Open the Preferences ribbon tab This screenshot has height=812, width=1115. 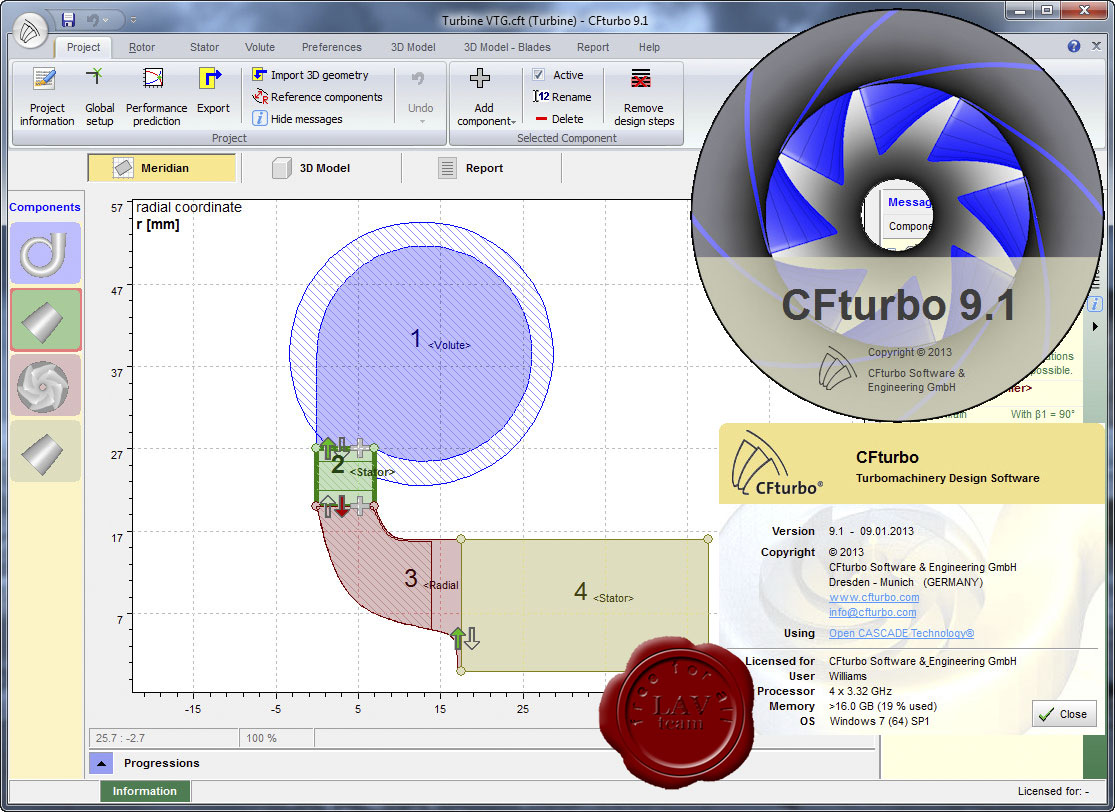click(331, 47)
